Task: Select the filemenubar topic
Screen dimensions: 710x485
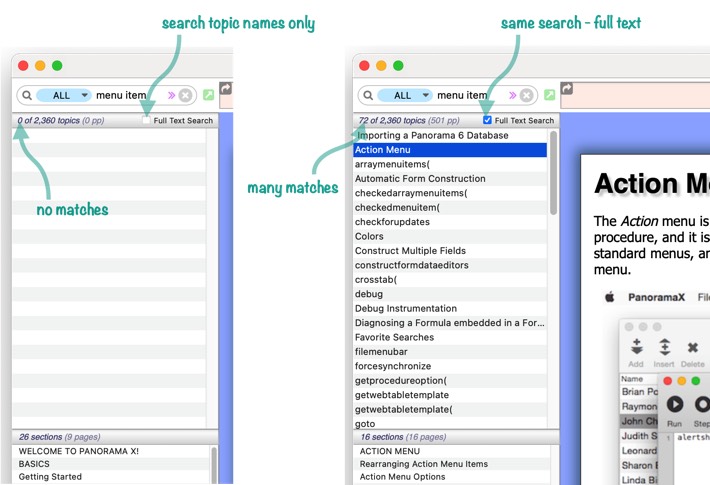Action: [450, 352]
